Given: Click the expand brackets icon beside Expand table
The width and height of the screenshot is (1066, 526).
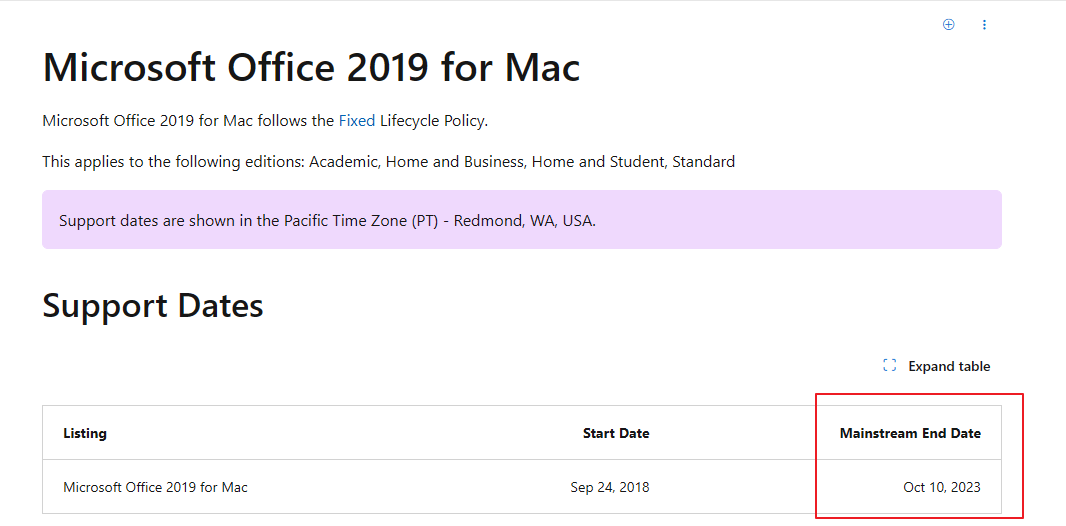Looking at the screenshot, I should (889, 366).
